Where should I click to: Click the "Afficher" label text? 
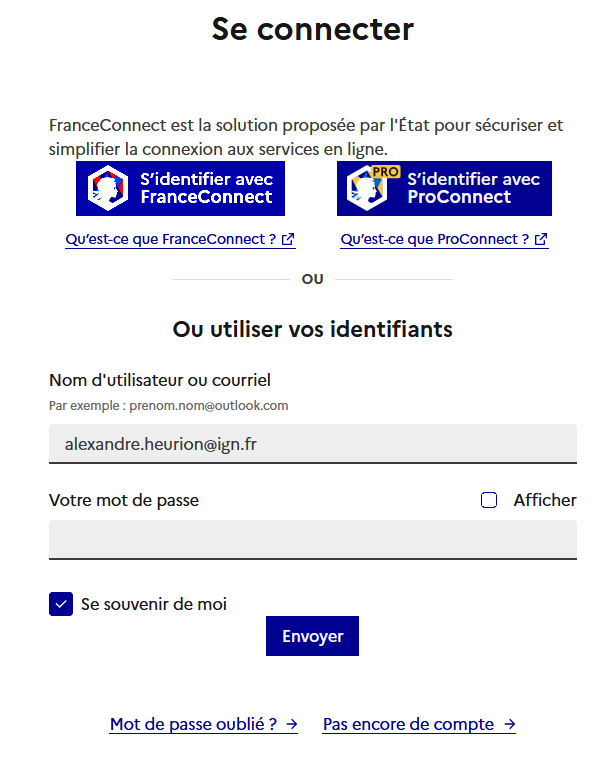point(545,500)
